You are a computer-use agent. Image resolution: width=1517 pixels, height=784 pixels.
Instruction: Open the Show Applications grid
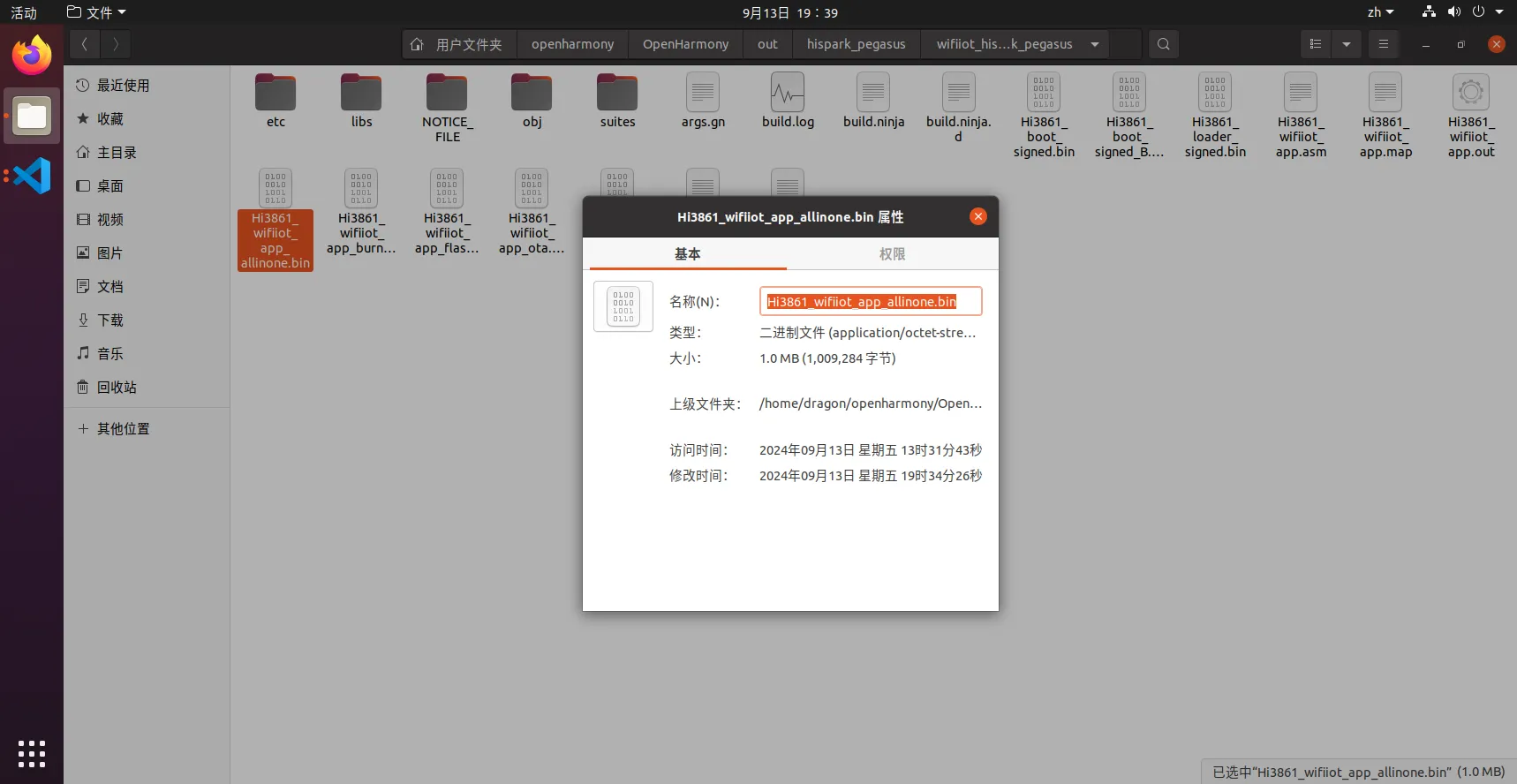32,753
